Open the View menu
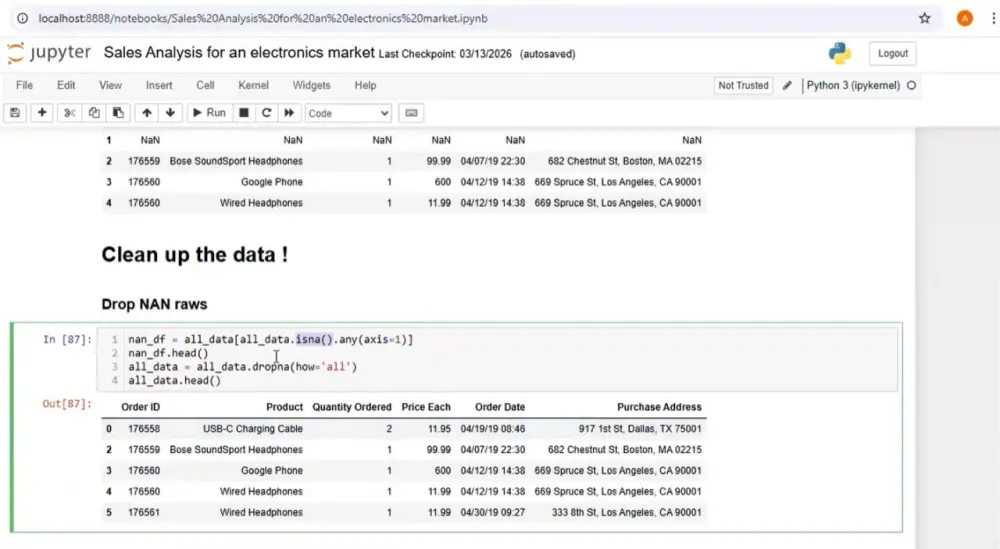1000x549 pixels. pos(110,85)
